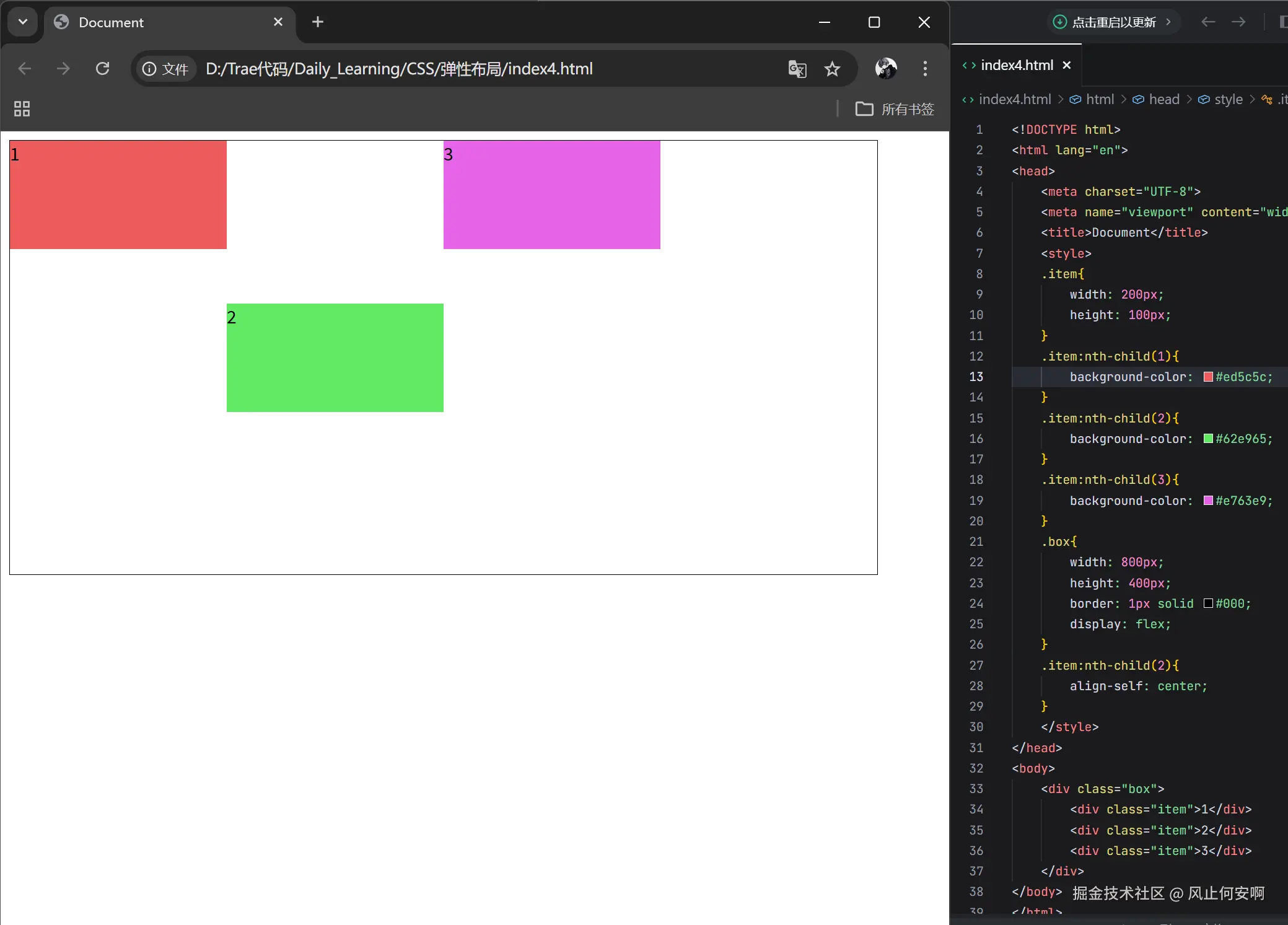Click the address bar URL field
The image size is (1288, 925).
coord(399,69)
